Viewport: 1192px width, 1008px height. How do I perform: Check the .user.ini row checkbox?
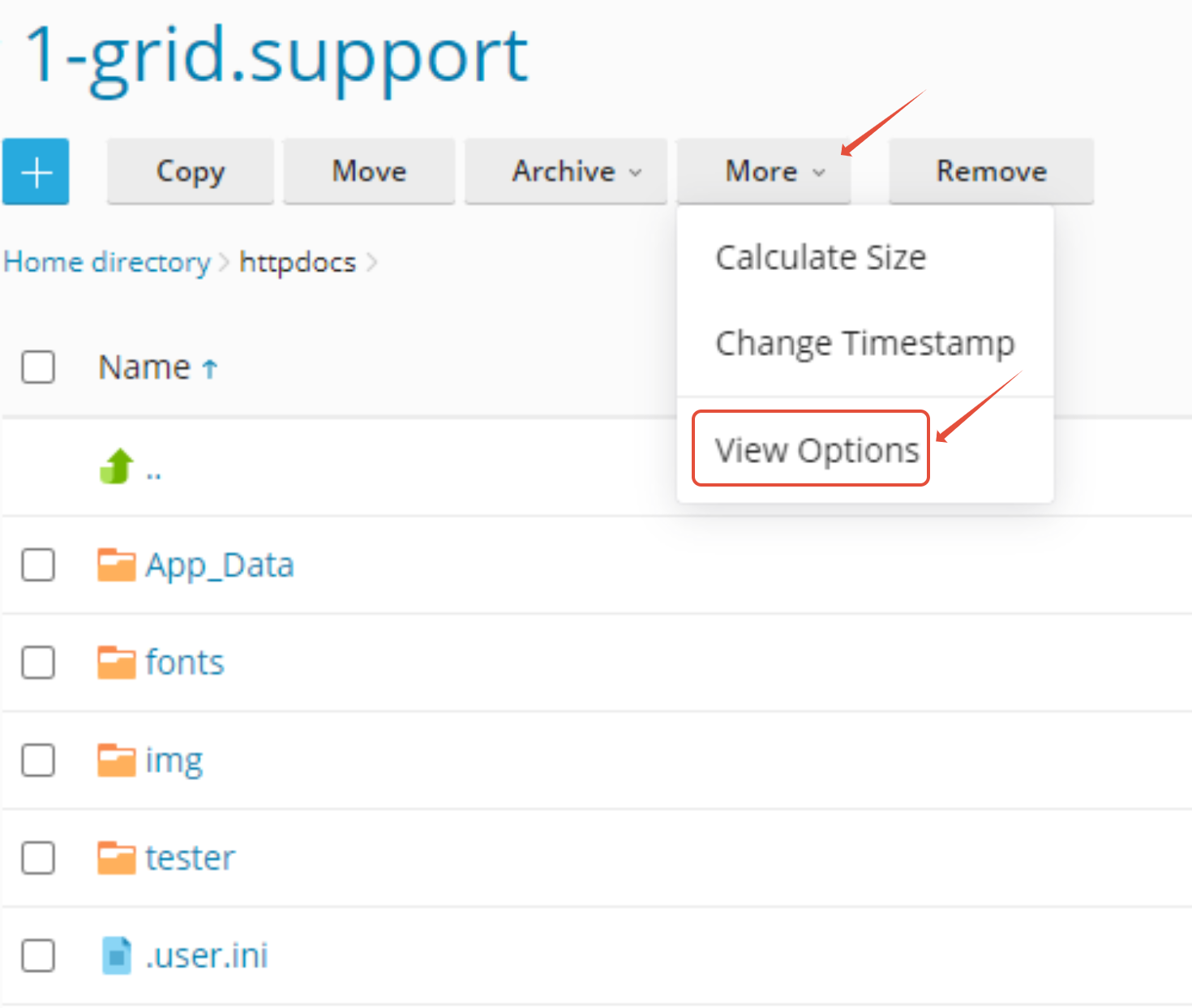pos(38,955)
